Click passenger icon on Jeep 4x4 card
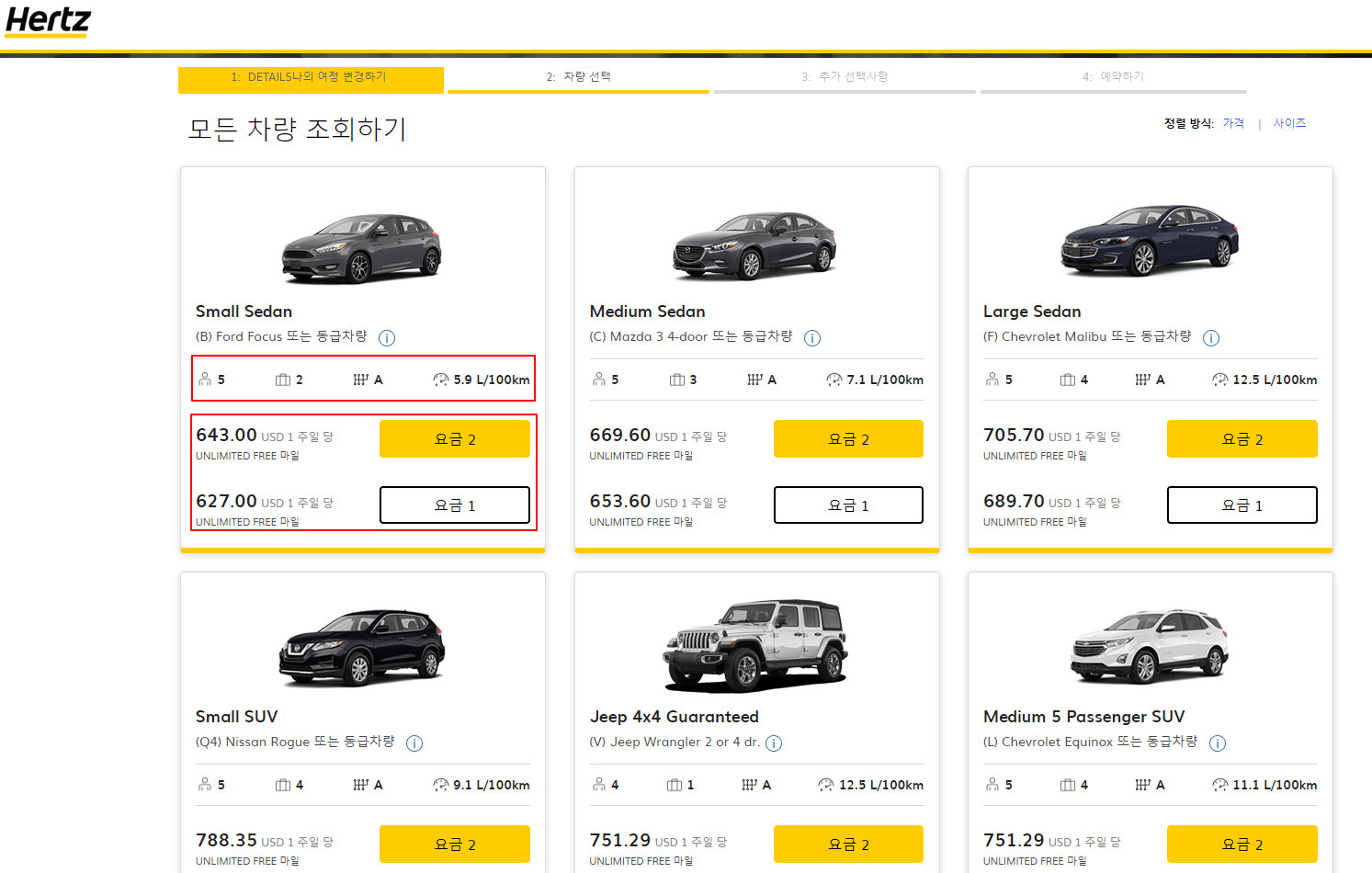 point(599,785)
